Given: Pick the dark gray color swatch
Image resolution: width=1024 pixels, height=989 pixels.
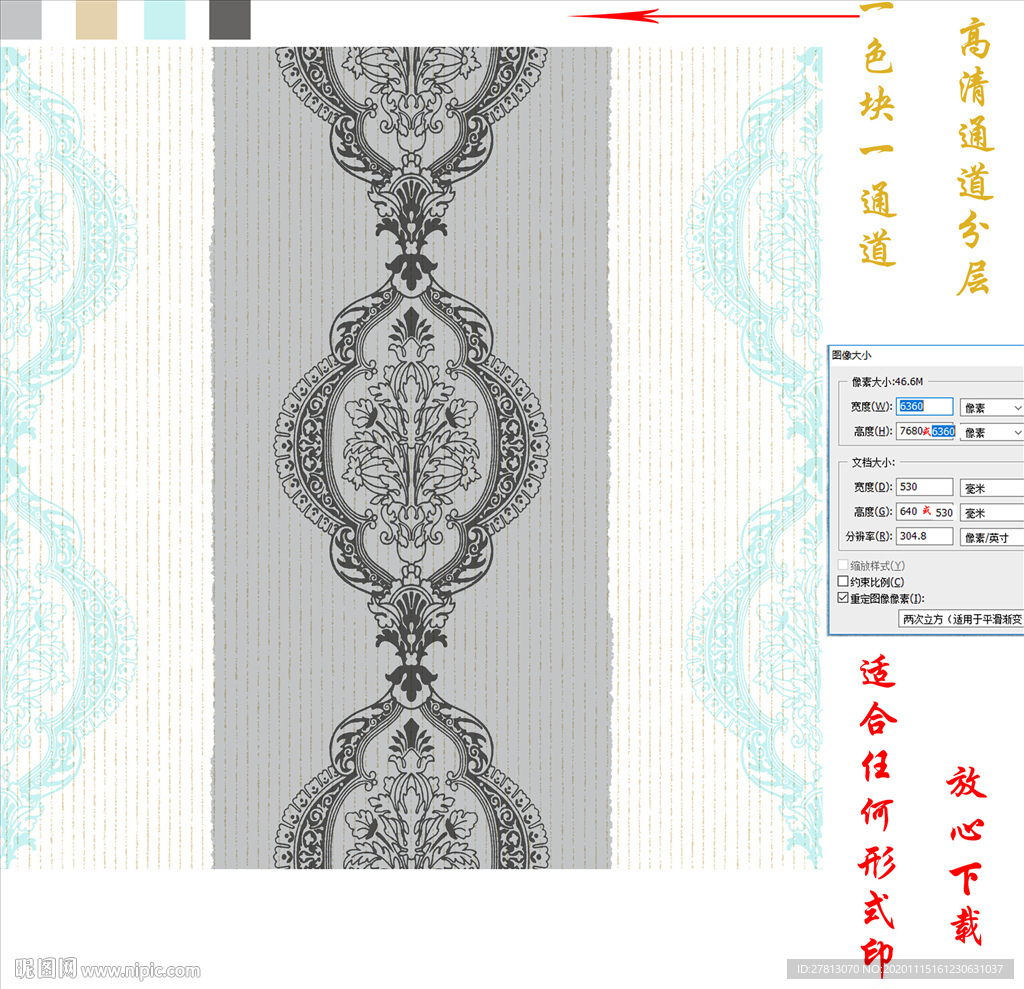Looking at the screenshot, I should (x=230, y=20).
